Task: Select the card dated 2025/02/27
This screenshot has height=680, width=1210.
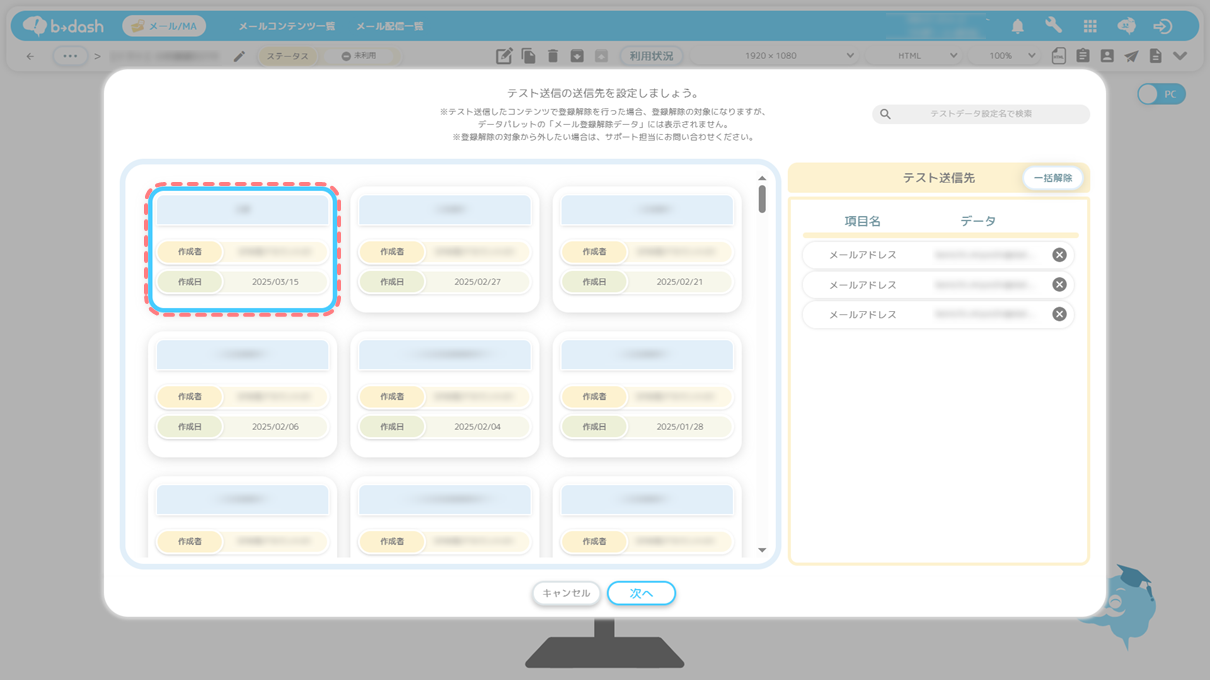Action: (445, 249)
